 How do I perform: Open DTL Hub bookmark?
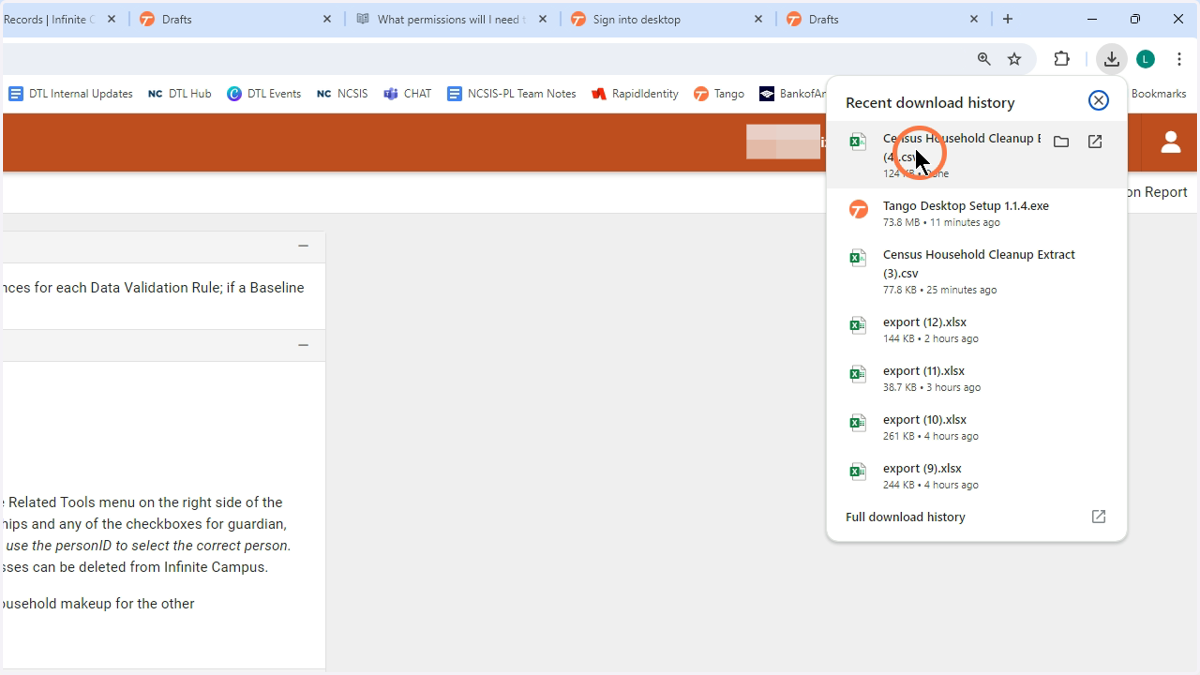pyautogui.click(x=179, y=94)
